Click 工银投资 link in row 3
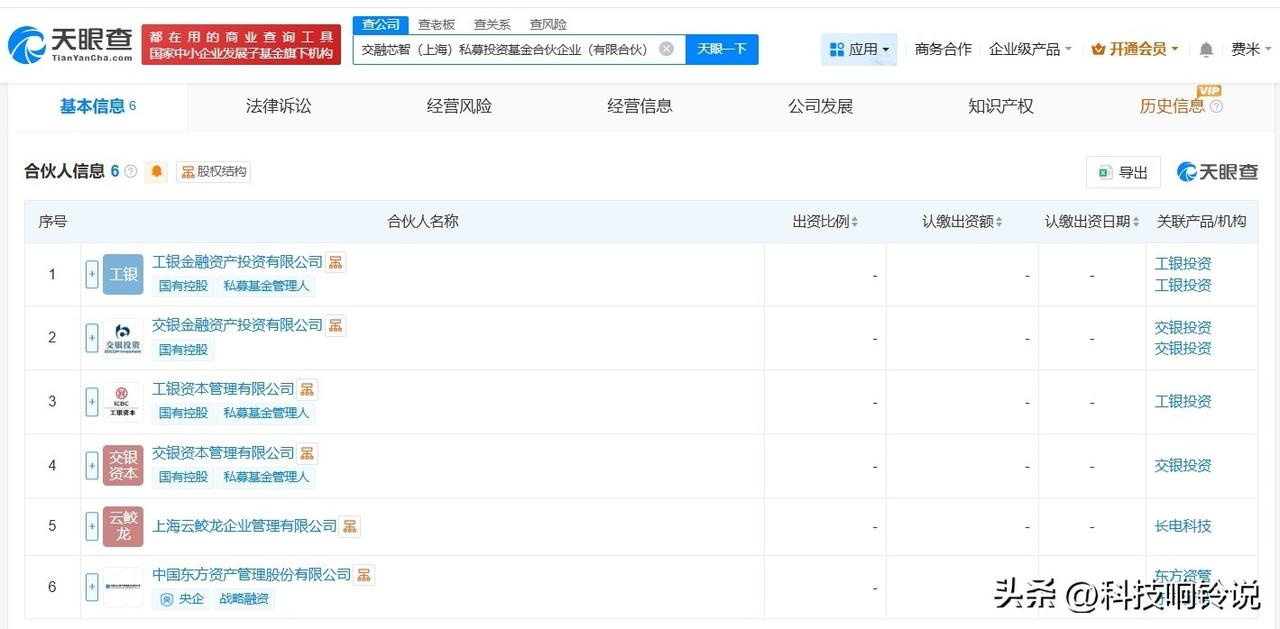Screen dimensions: 1280x629 (1183, 401)
